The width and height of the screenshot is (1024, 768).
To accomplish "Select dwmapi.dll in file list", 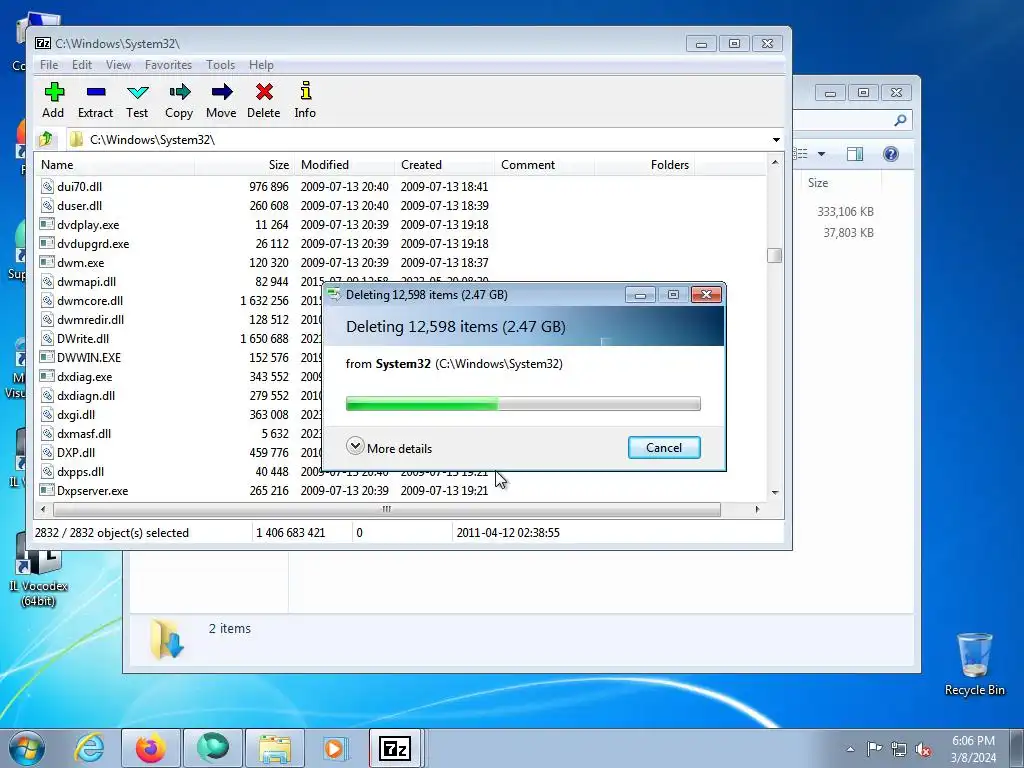I will click(x=86, y=281).
